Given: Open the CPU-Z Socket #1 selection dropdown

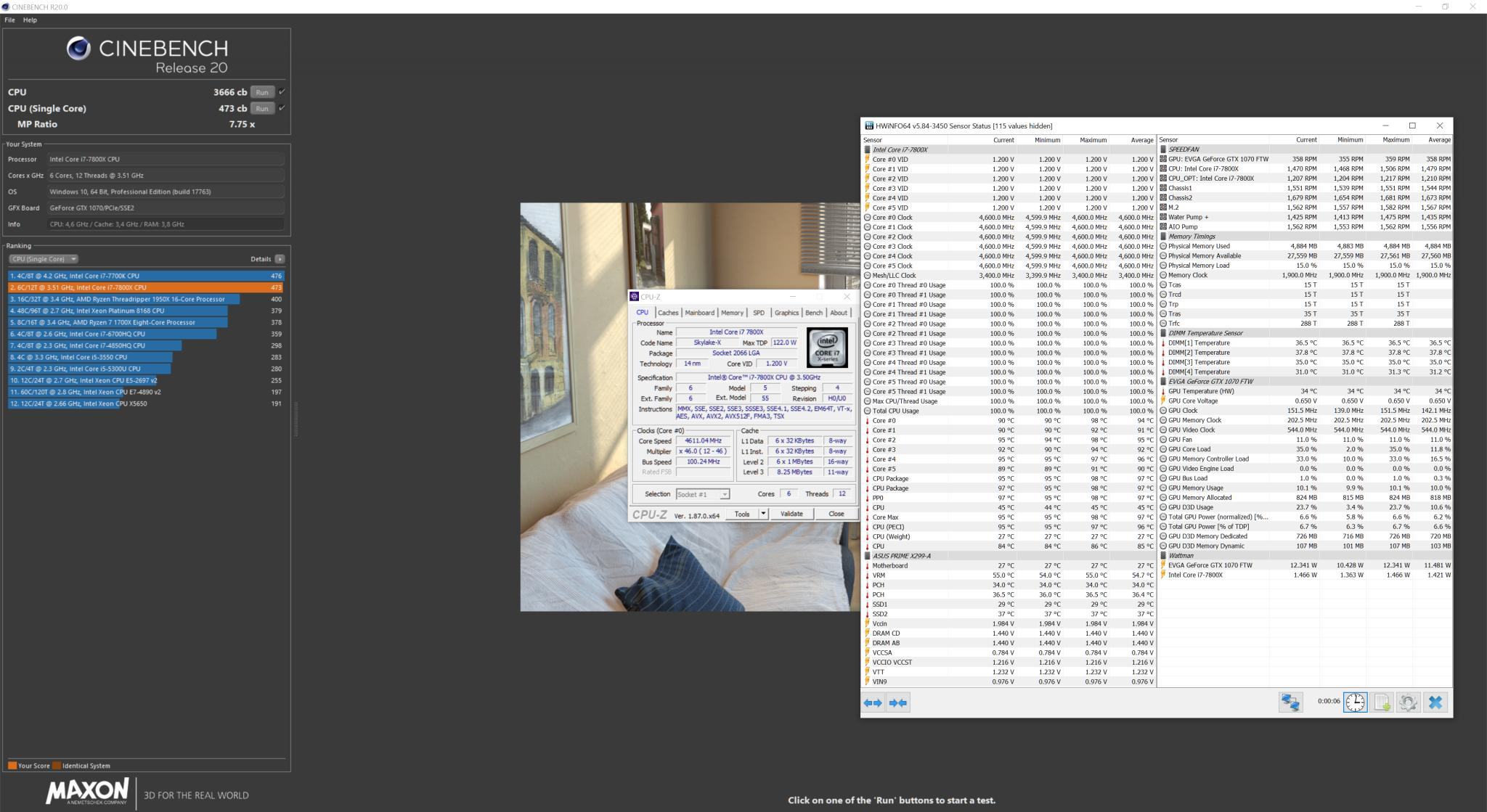Looking at the screenshot, I should point(702,494).
